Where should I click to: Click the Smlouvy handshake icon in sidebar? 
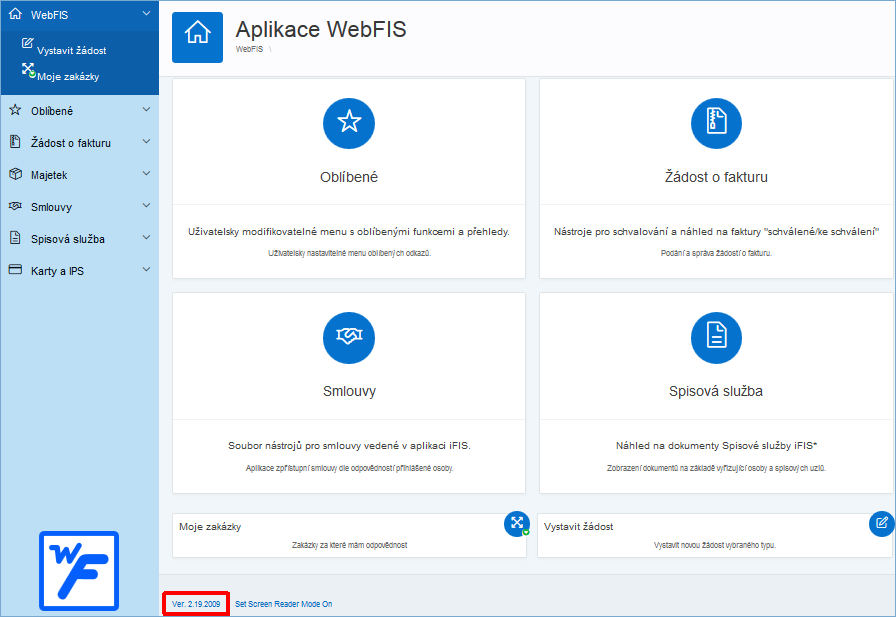(15, 206)
